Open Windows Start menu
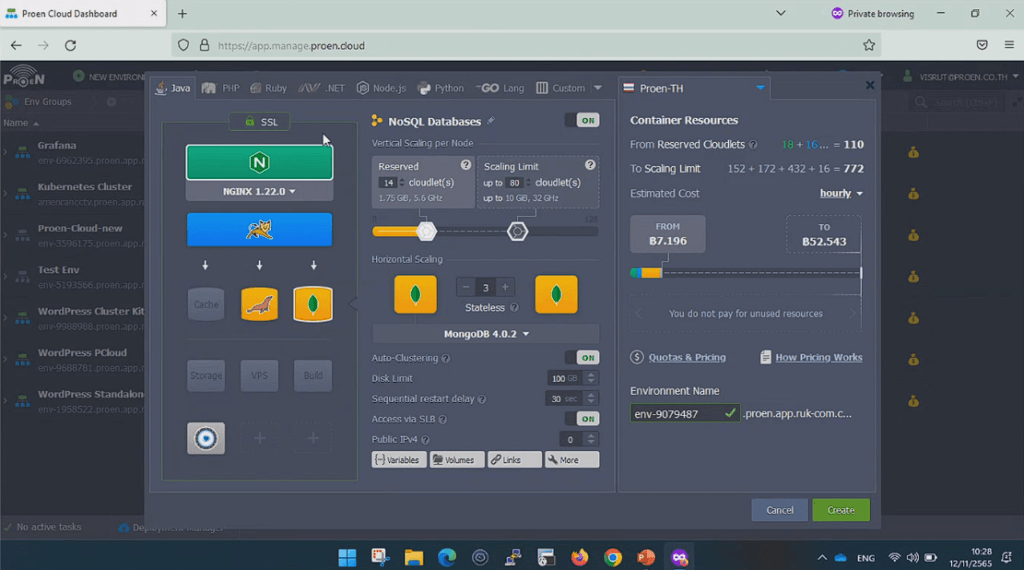Image resolution: width=1024 pixels, height=570 pixels. tap(347, 557)
